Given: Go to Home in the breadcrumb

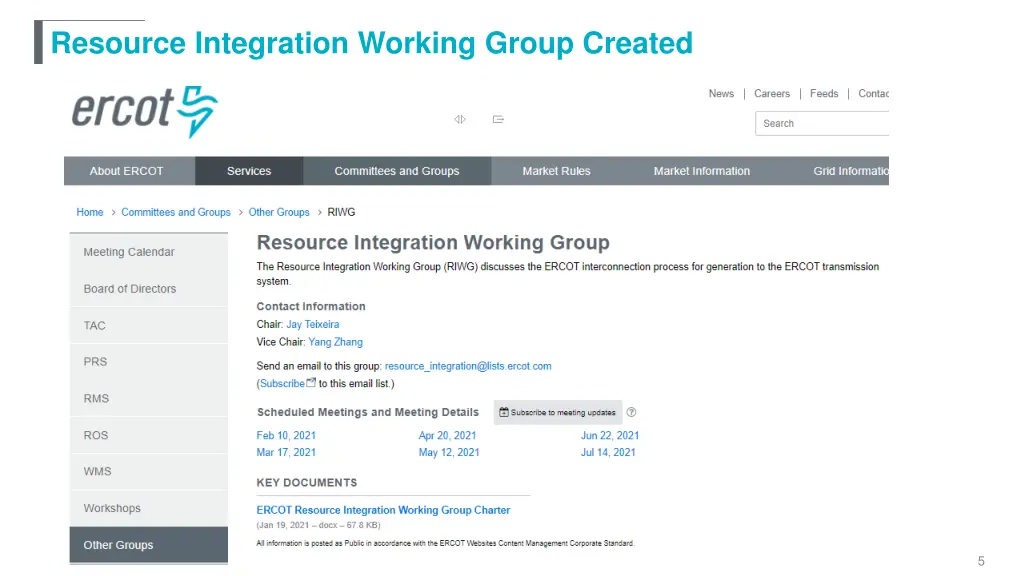Looking at the screenshot, I should (89, 212).
